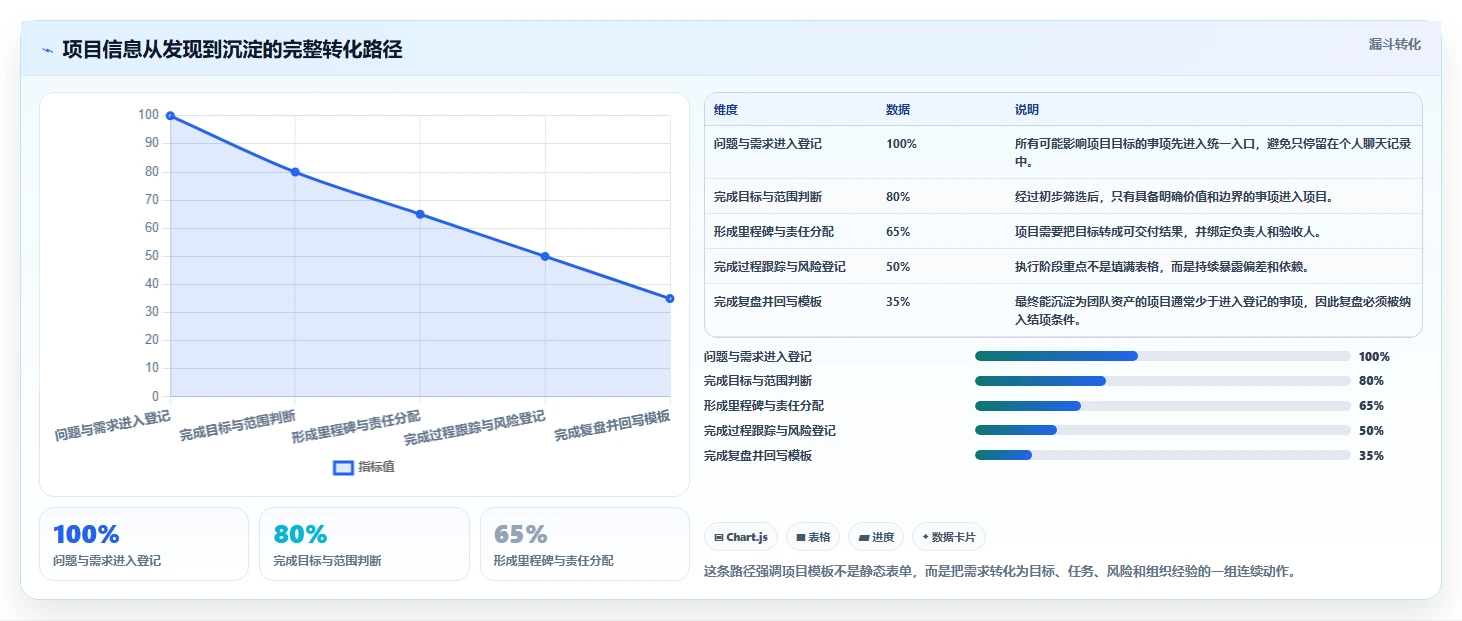Click the title 项目信息从发现到沉淀的完整转化路径

(x=232, y=50)
